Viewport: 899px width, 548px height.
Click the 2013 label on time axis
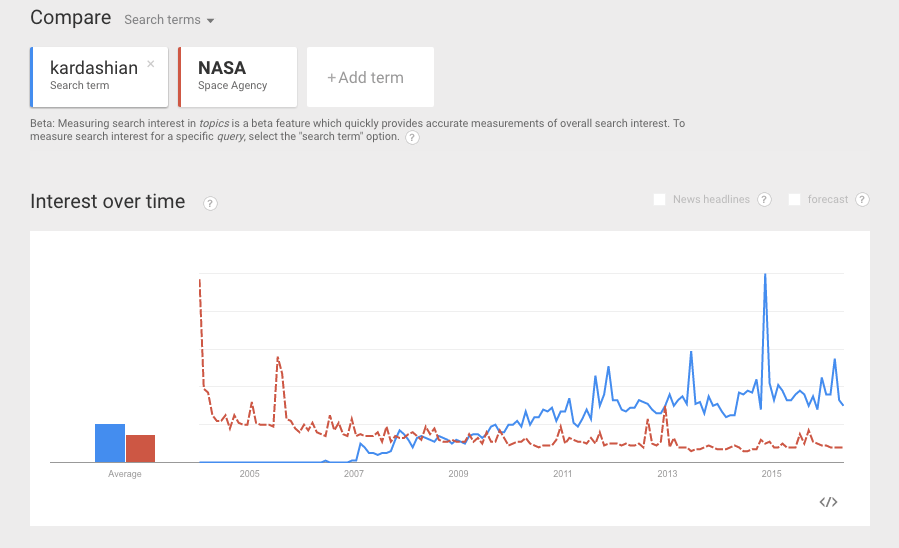[667, 474]
